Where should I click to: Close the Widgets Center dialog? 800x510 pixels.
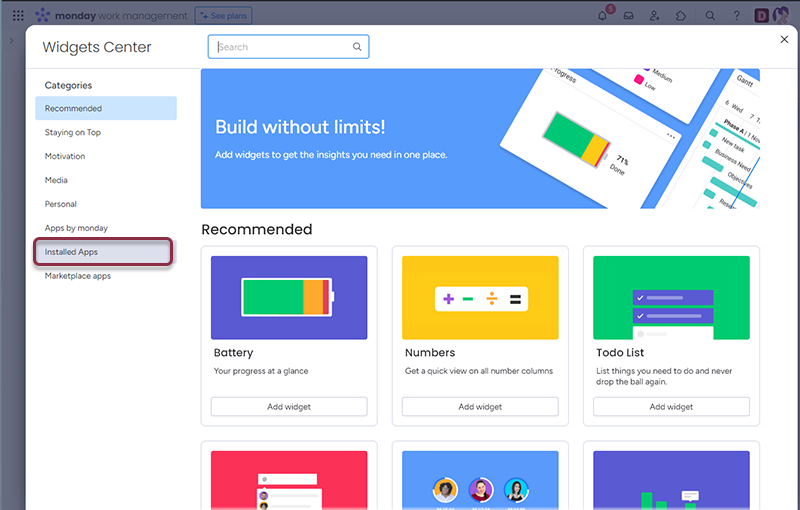[x=784, y=39]
